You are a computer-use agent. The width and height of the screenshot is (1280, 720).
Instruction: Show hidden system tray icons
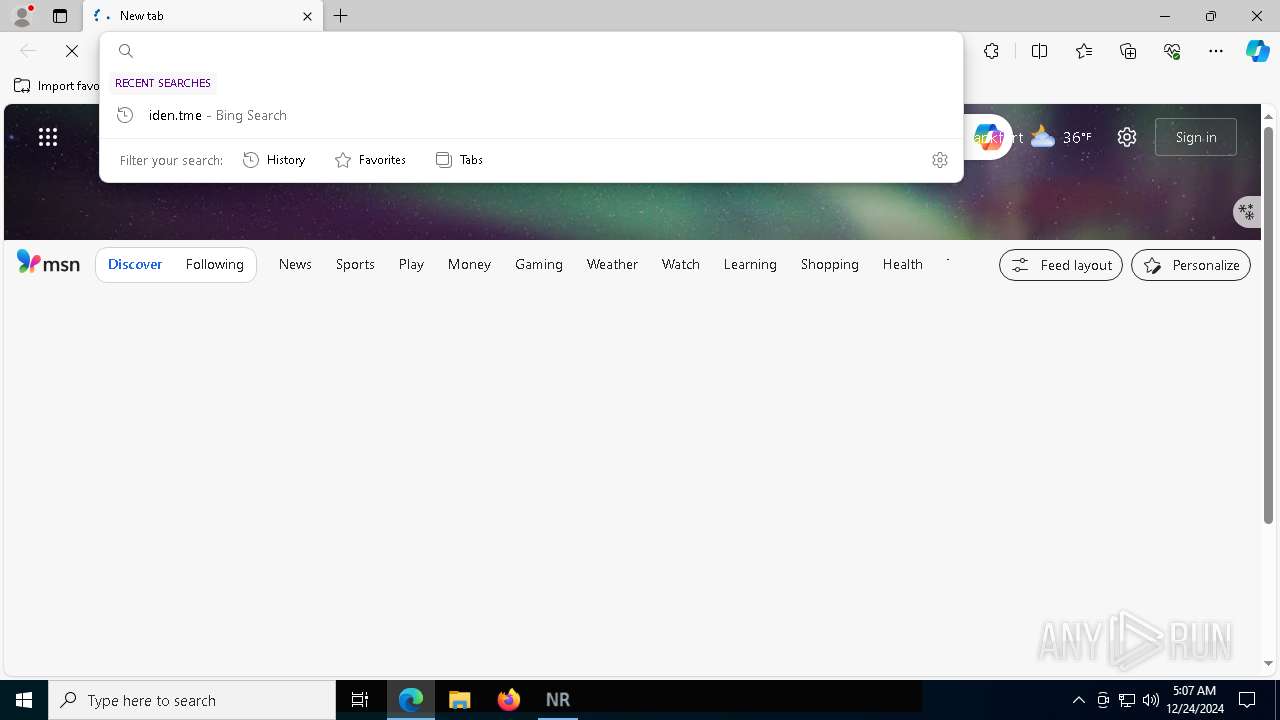[1079, 700]
